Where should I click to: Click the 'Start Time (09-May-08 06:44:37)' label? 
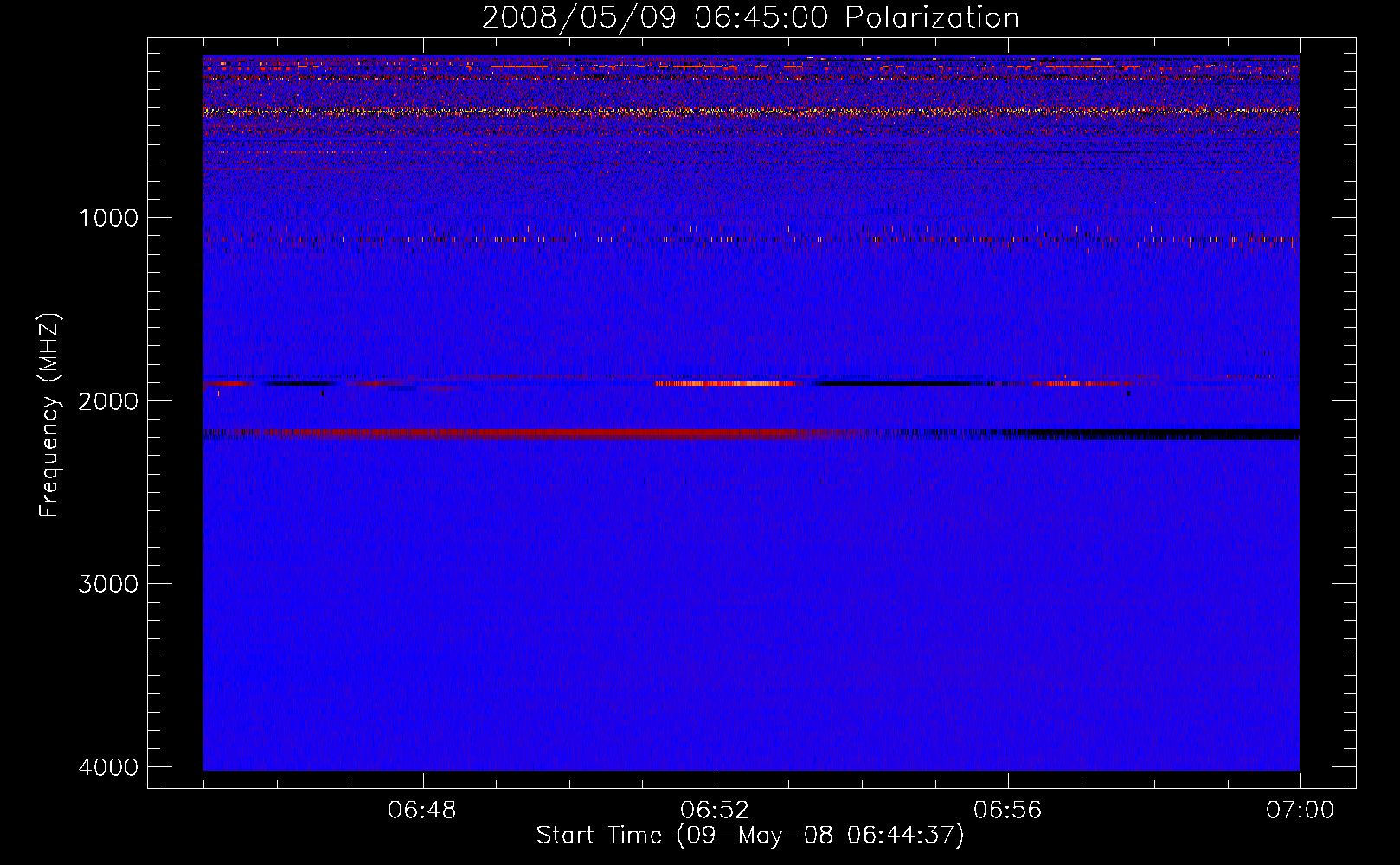(750, 836)
